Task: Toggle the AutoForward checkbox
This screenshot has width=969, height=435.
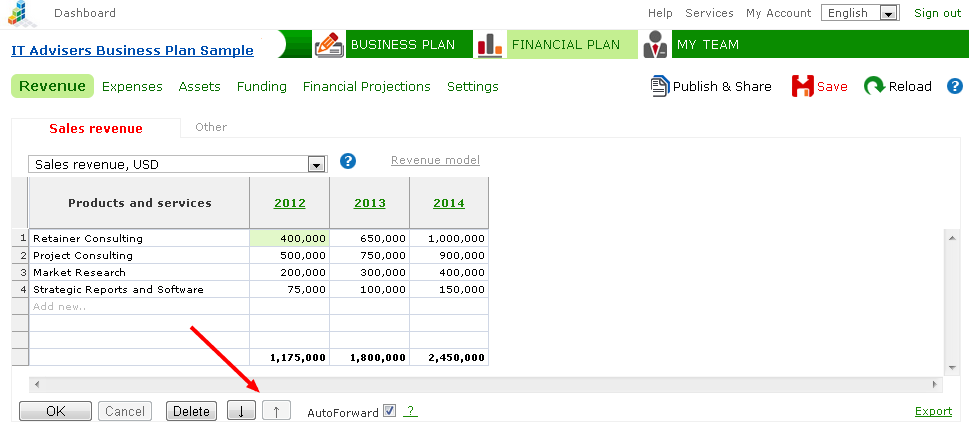Action: tap(389, 410)
